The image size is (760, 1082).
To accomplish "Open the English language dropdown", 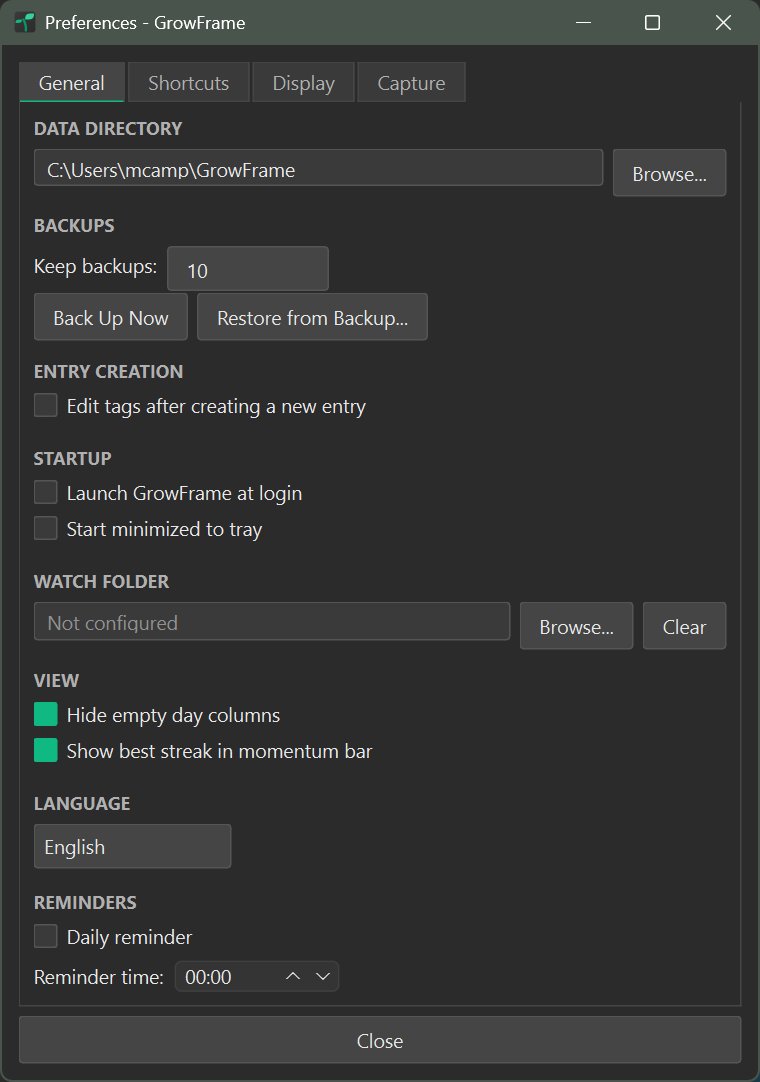I will point(133,847).
